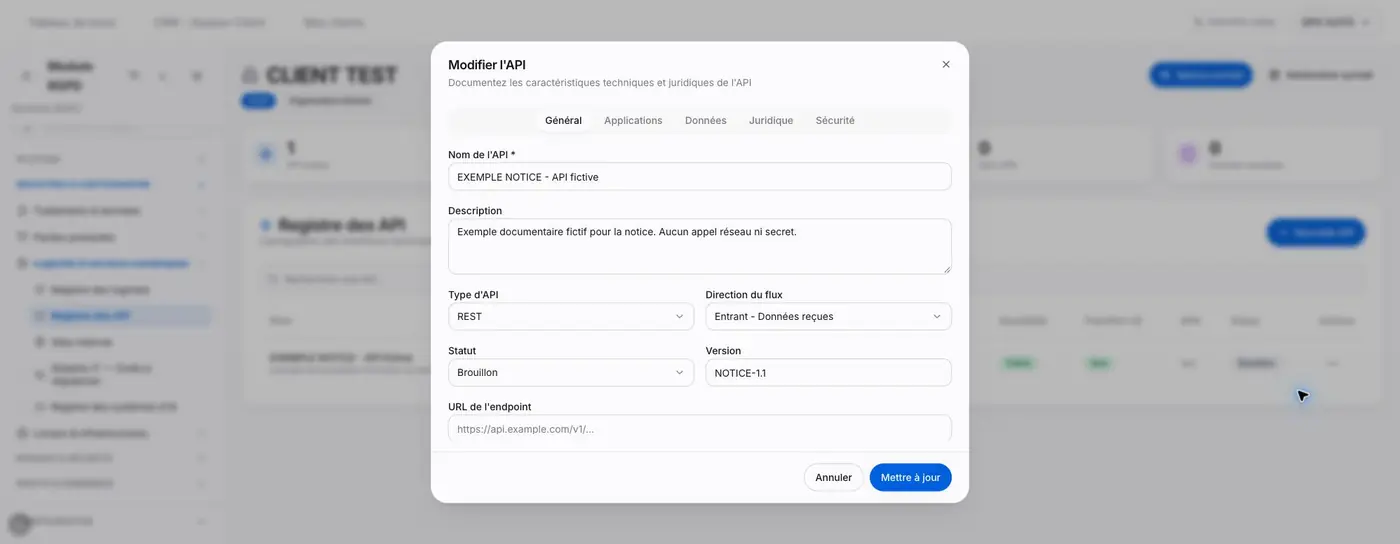The height and width of the screenshot is (544, 1400).
Task: Open the Juridique tab
Action: click(x=771, y=120)
